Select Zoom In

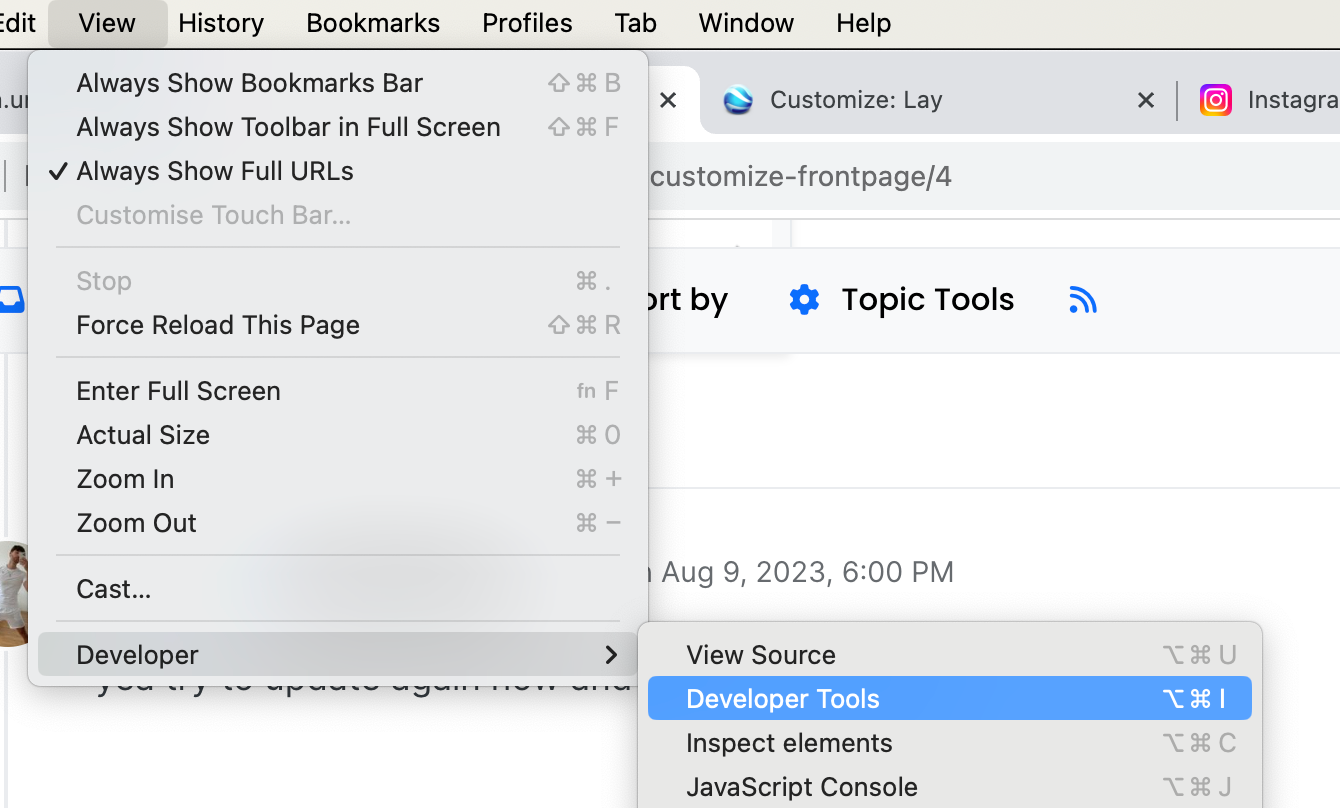pos(125,478)
